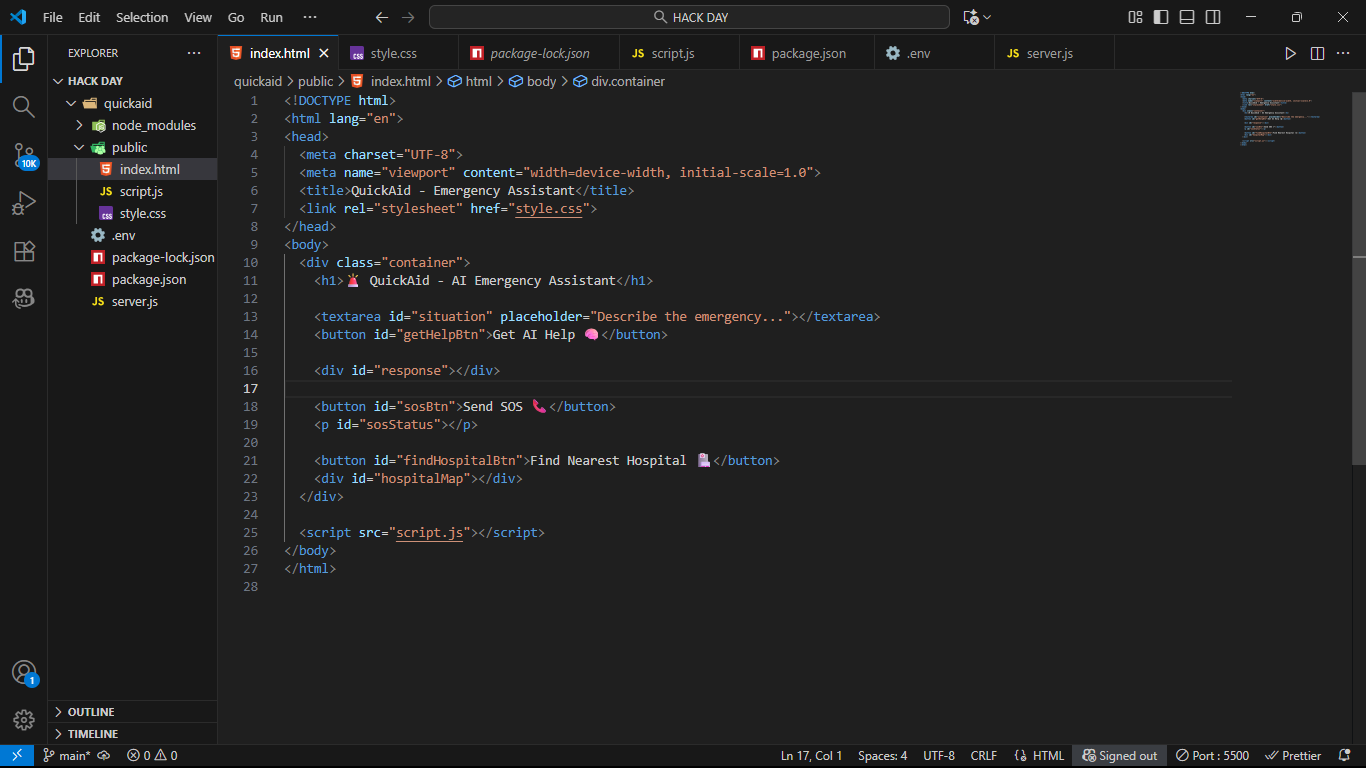Open the Manage gear icon
Image resolution: width=1366 pixels, height=768 pixels.
pyautogui.click(x=24, y=719)
